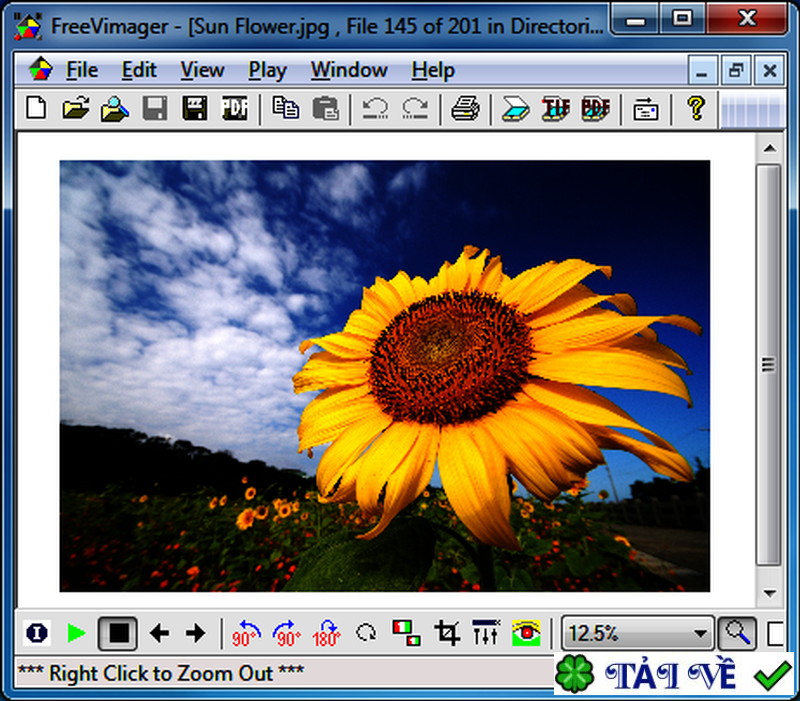Rotate the sunflower image 90 degrees clockwise
Screen dimensions: 800x701
point(283,633)
